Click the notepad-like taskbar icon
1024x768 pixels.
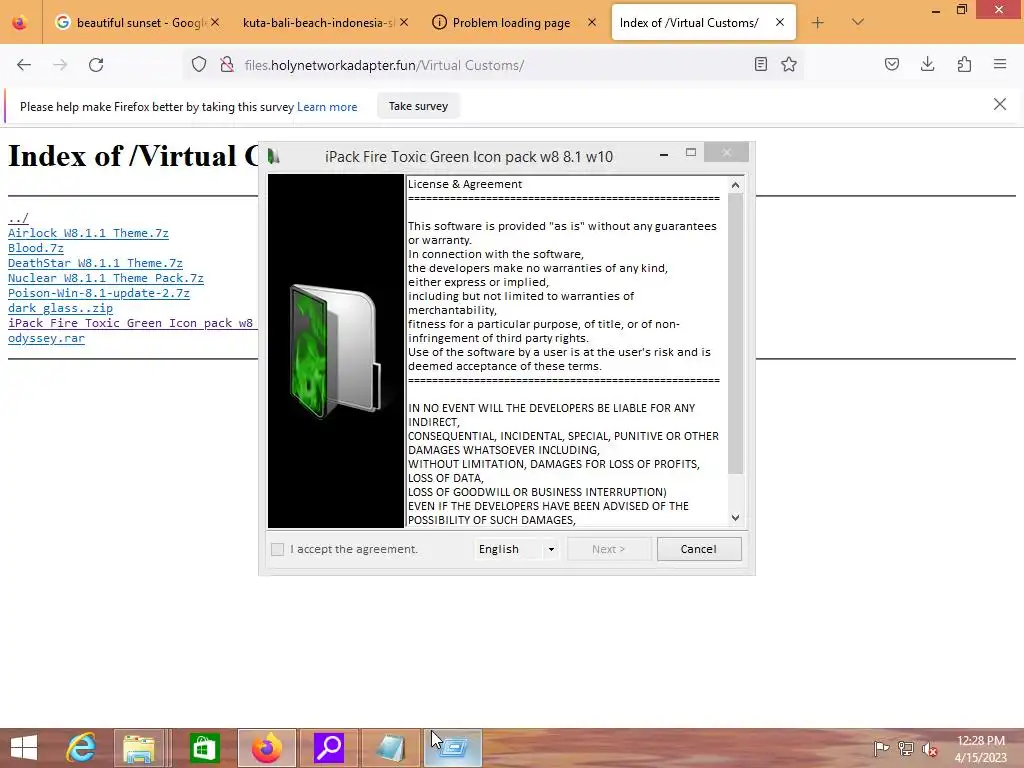tap(391, 748)
